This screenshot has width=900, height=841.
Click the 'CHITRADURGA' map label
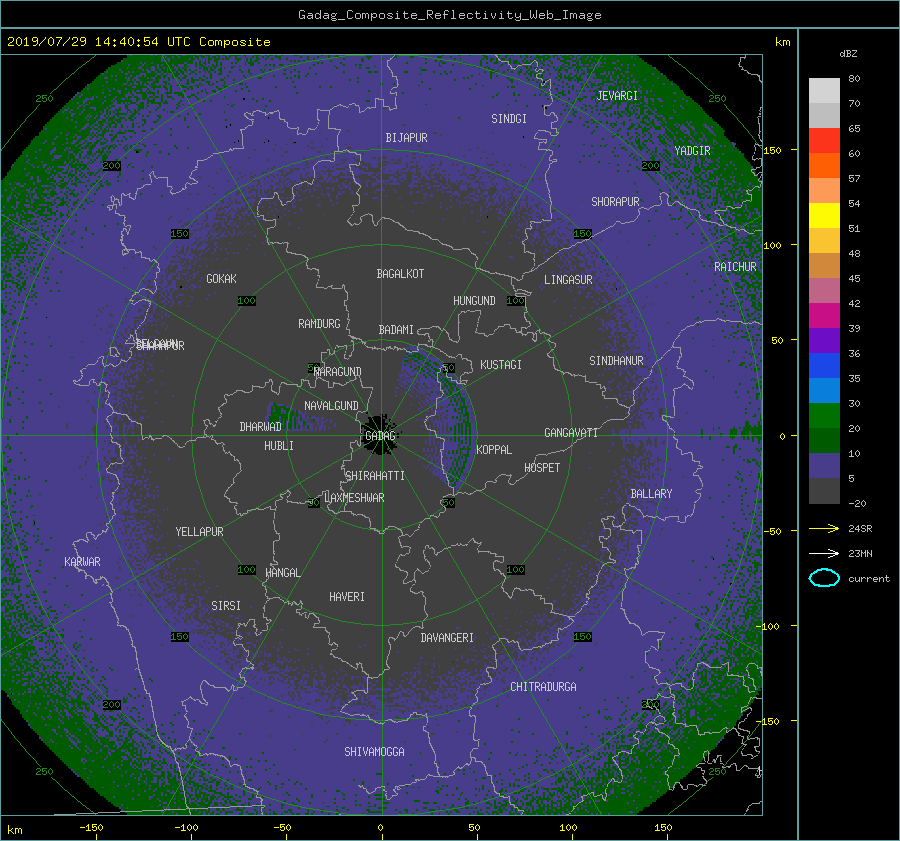(x=543, y=687)
